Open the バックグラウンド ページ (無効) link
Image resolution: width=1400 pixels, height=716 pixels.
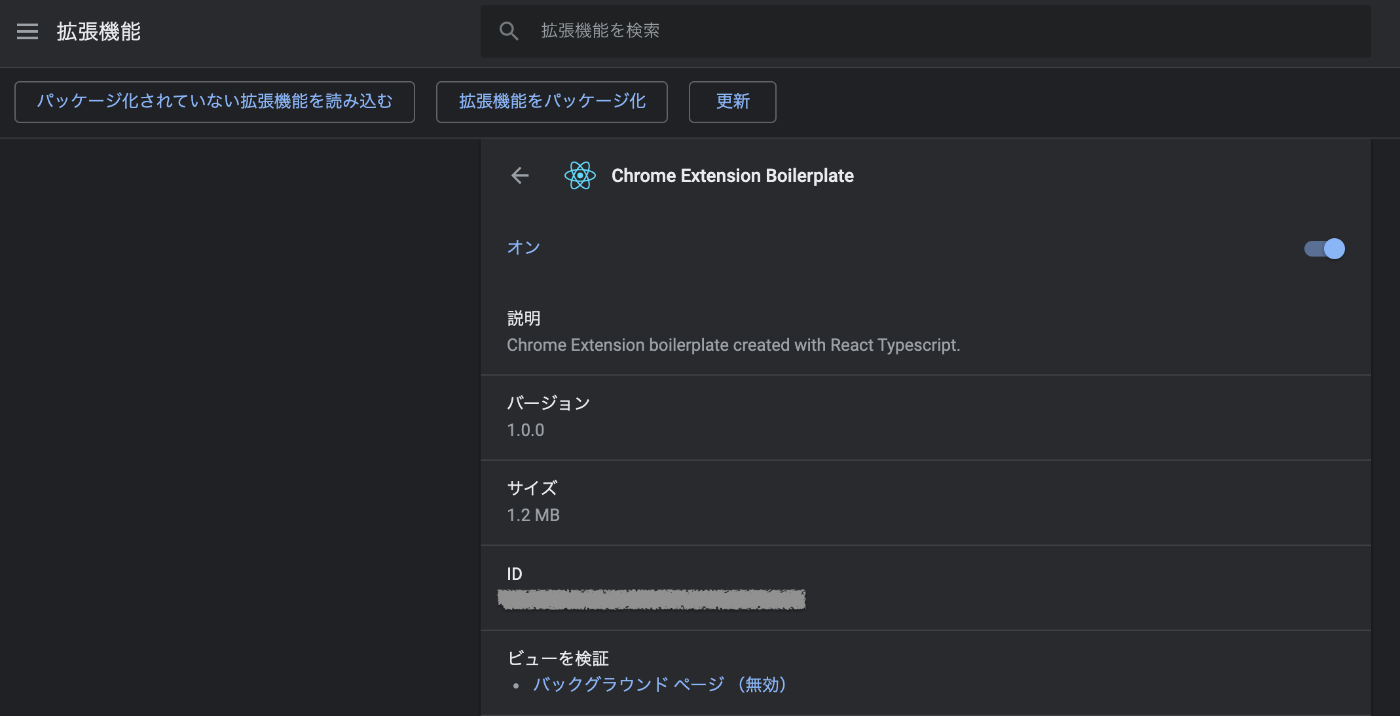point(660,685)
